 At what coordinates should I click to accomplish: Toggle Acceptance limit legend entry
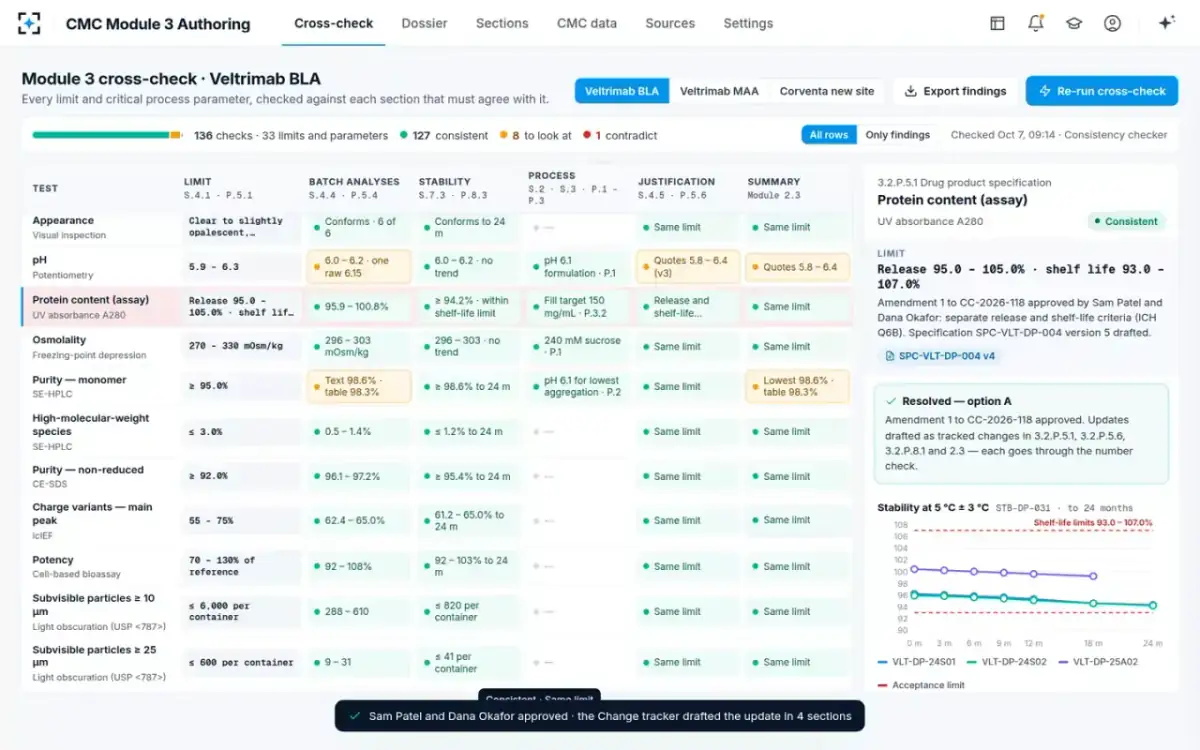pyautogui.click(x=921, y=685)
